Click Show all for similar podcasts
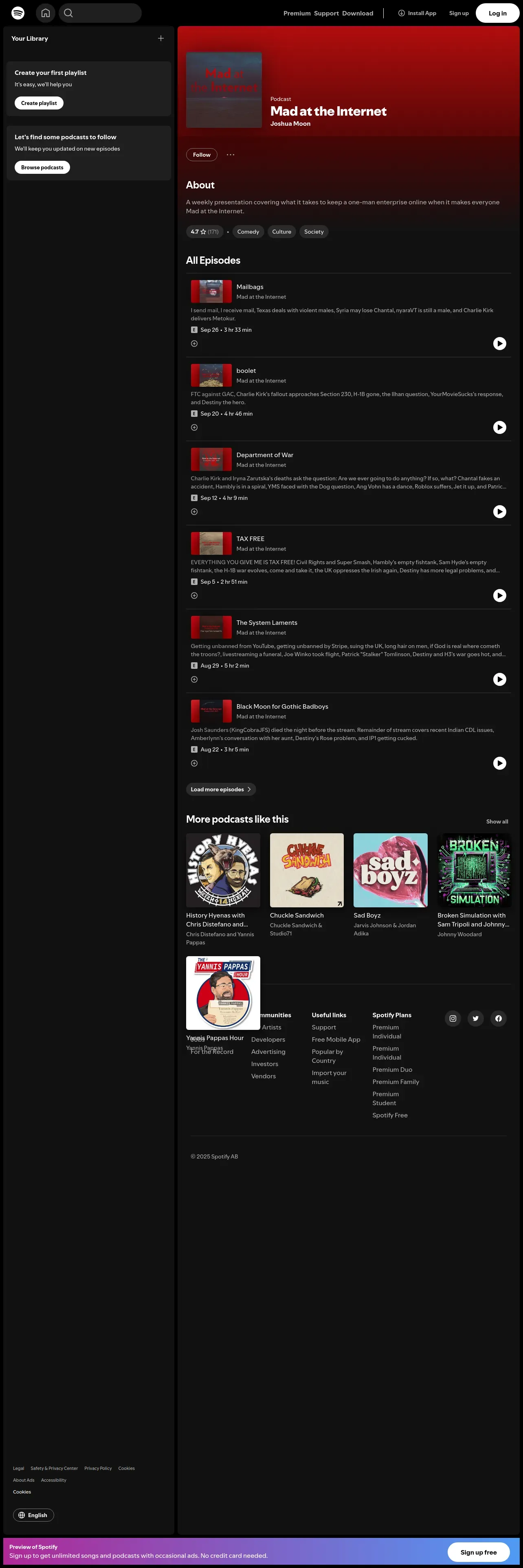This screenshot has height=1568, width=523. (497, 822)
